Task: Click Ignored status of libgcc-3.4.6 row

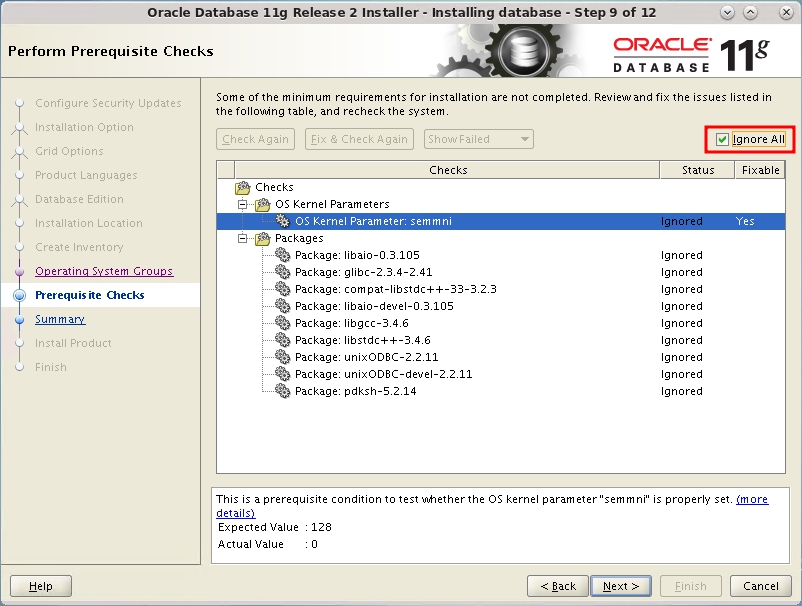Action: coord(681,323)
